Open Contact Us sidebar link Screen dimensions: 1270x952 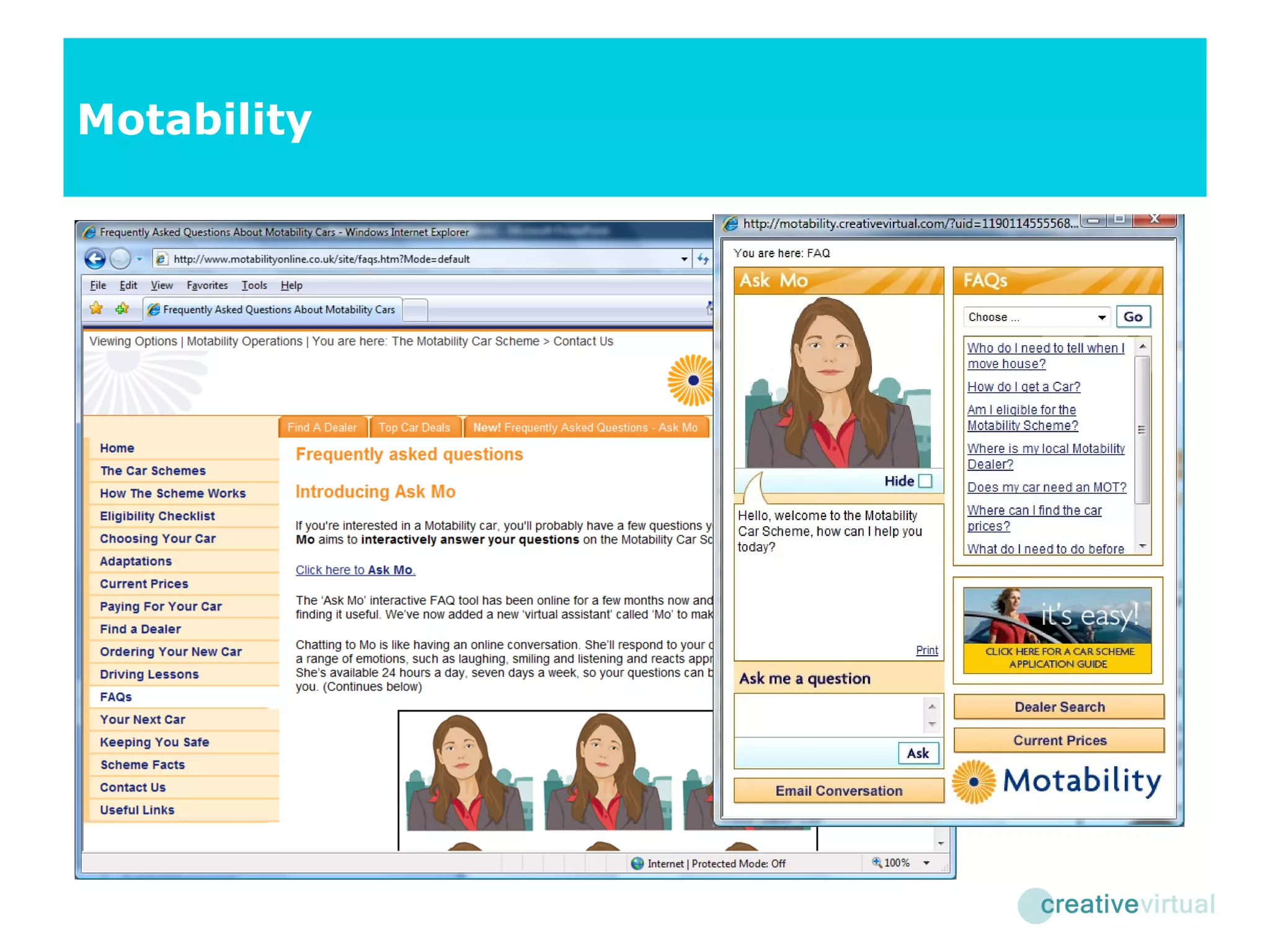133,787
